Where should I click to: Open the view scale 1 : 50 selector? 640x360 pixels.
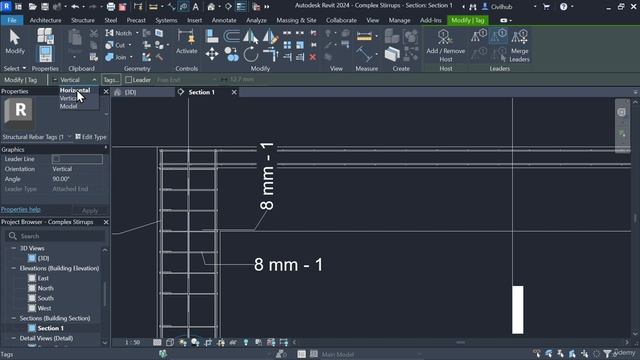tap(132, 342)
